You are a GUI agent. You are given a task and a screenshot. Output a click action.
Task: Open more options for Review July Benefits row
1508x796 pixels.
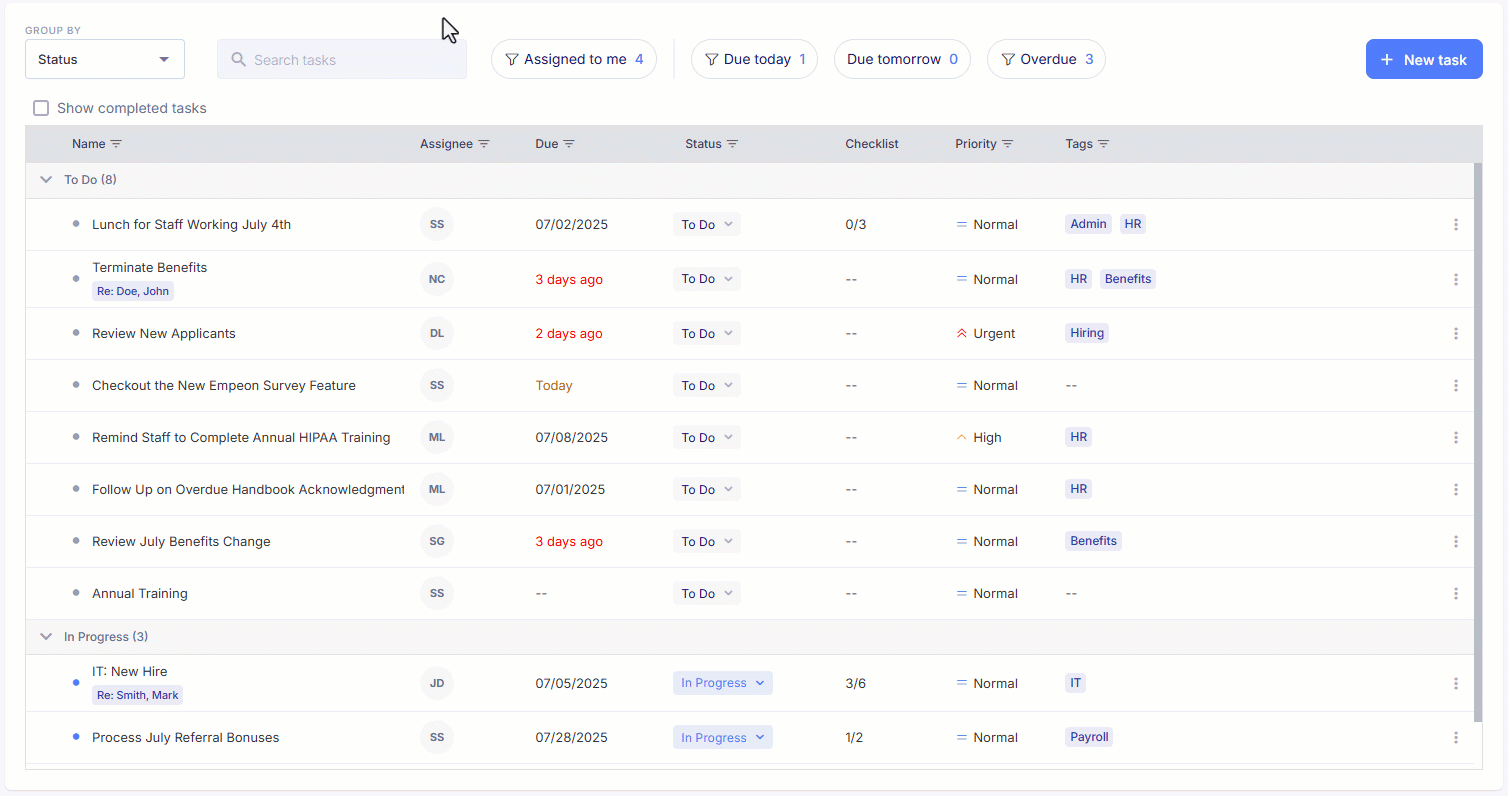(1456, 541)
